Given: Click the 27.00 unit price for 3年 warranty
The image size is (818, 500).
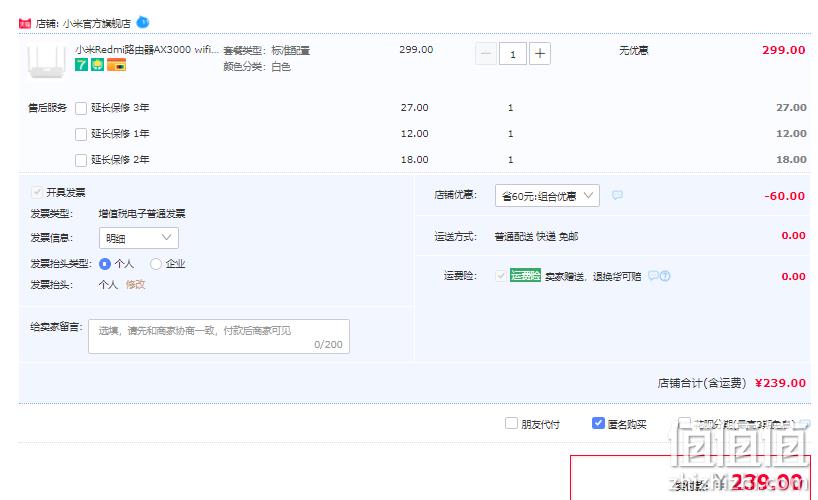Looking at the screenshot, I should [415, 108].
